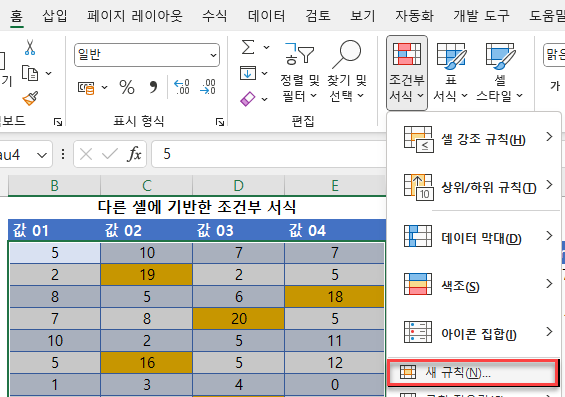Click the Cut scissors icon
This screenshot has height=397, width=565.
tap(30, 47)
